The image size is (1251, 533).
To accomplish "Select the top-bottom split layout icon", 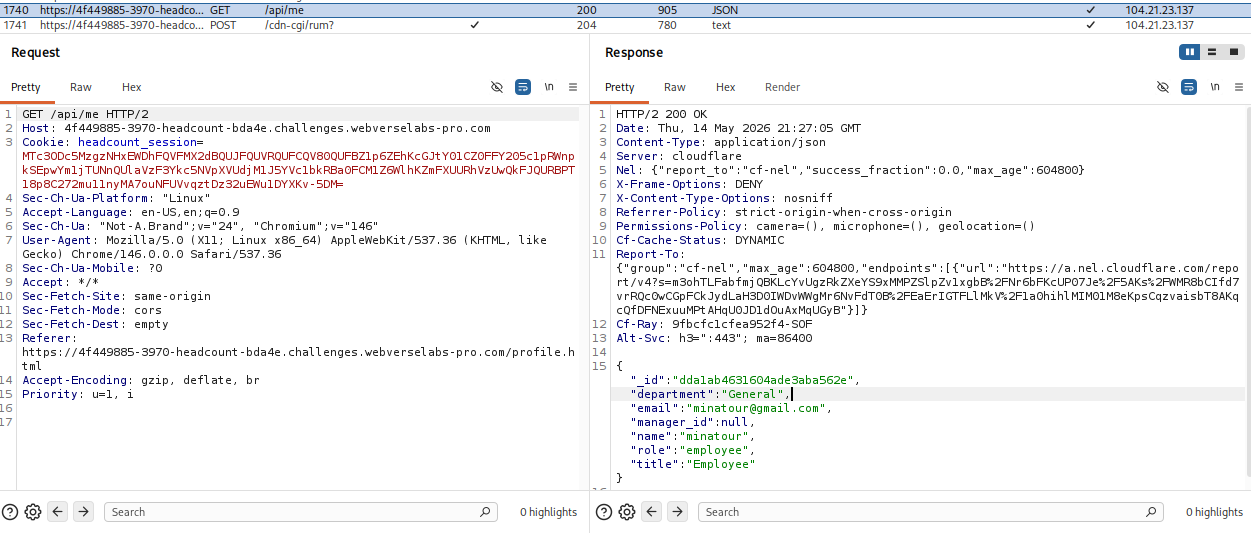I will point(1211,52).
